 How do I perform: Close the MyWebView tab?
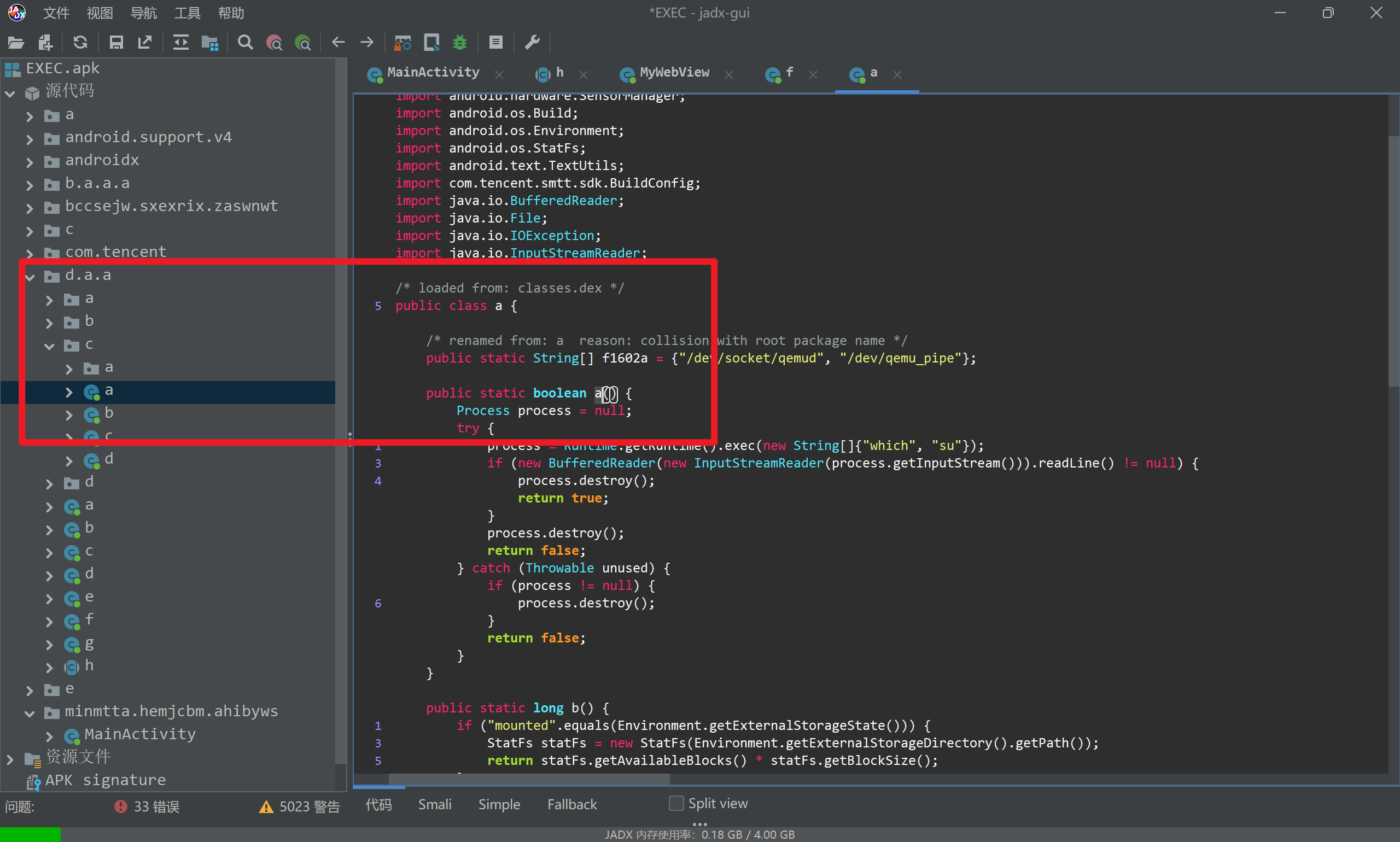click(729, 74)
